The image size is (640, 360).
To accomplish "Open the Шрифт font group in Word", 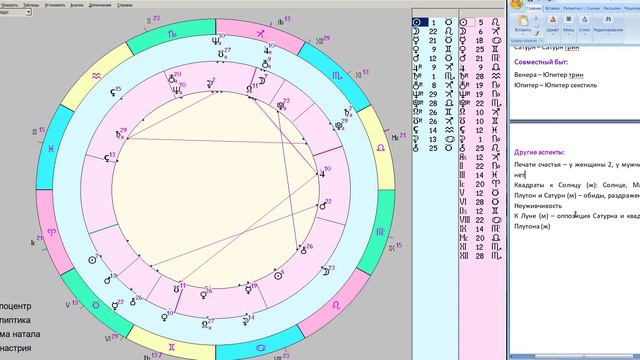I will (x=553, y=24).
